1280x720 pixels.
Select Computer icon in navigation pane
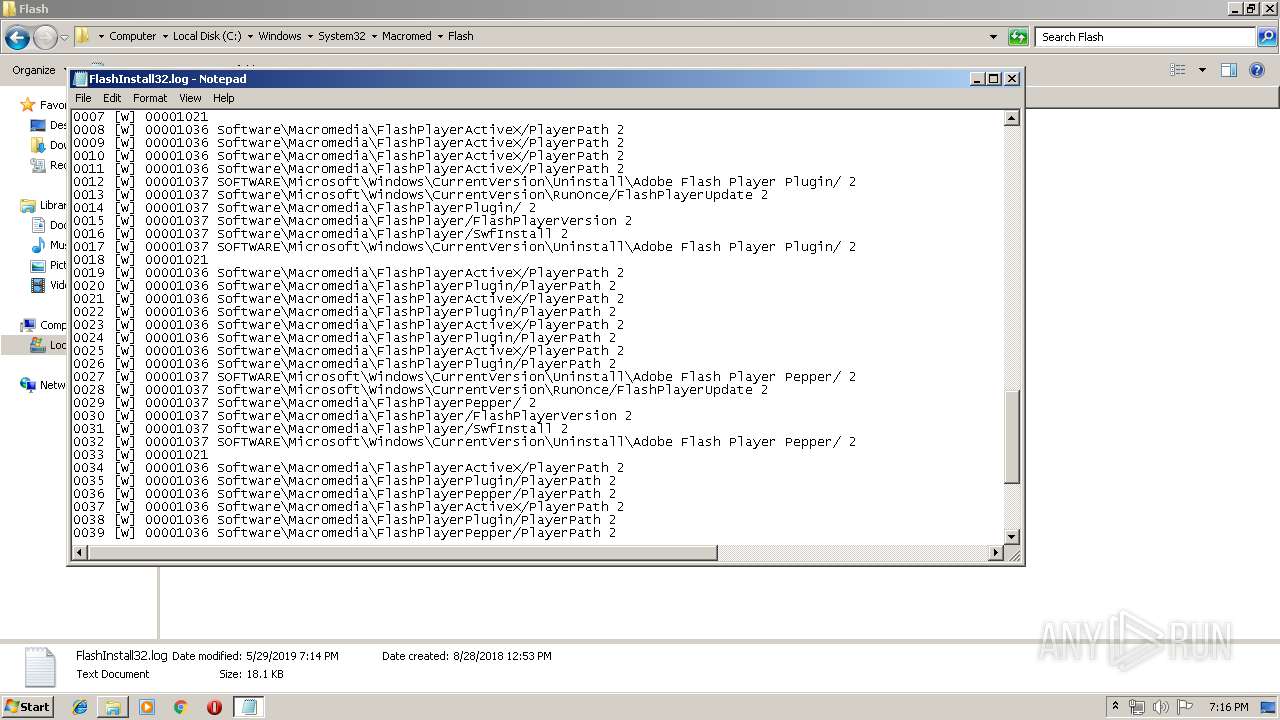28,325
